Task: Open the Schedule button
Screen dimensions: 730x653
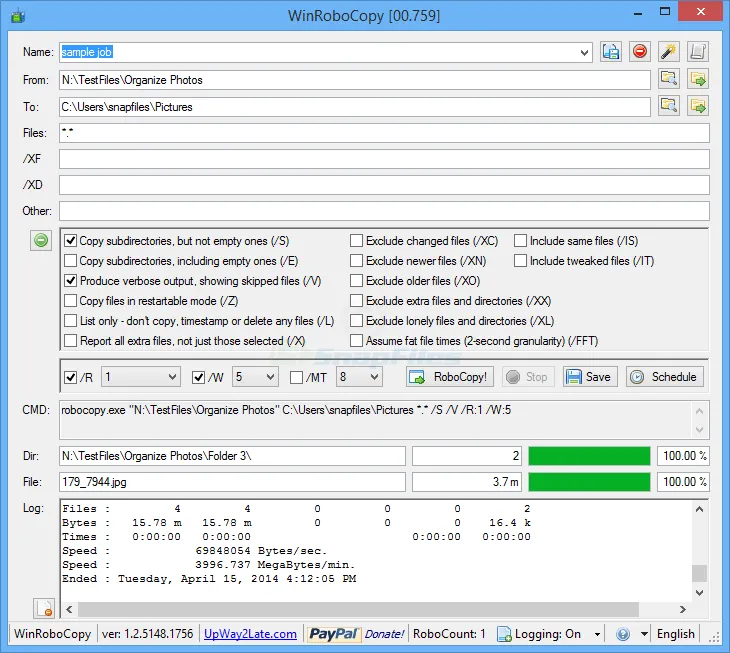Action: (x=664, y=377)
